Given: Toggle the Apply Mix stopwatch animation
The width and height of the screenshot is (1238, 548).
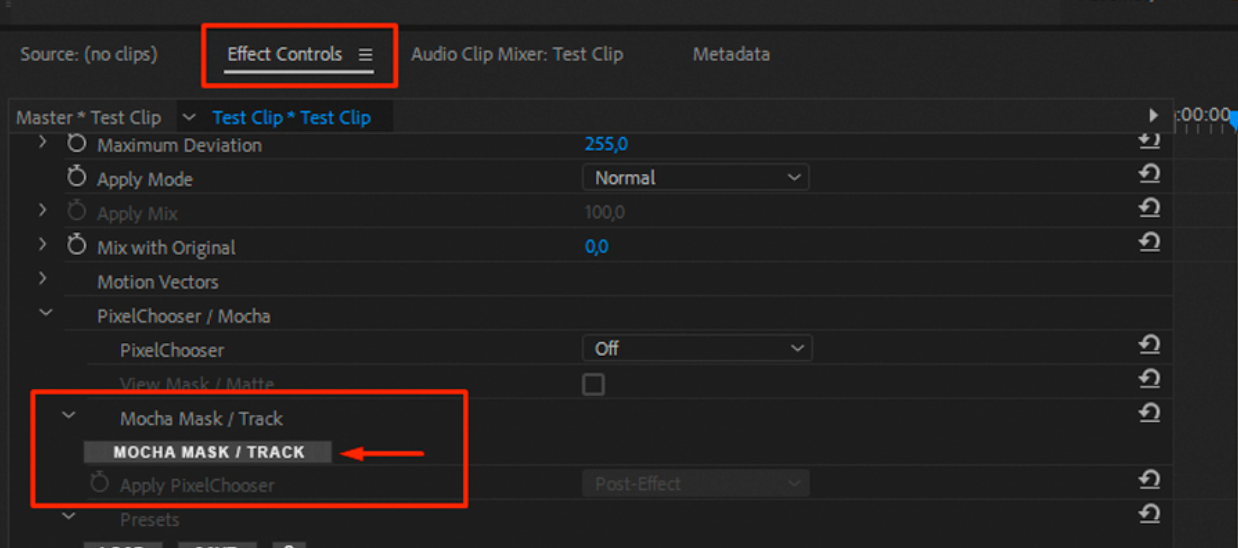Looking at the screenshot, I should click(x=77, y=212).
